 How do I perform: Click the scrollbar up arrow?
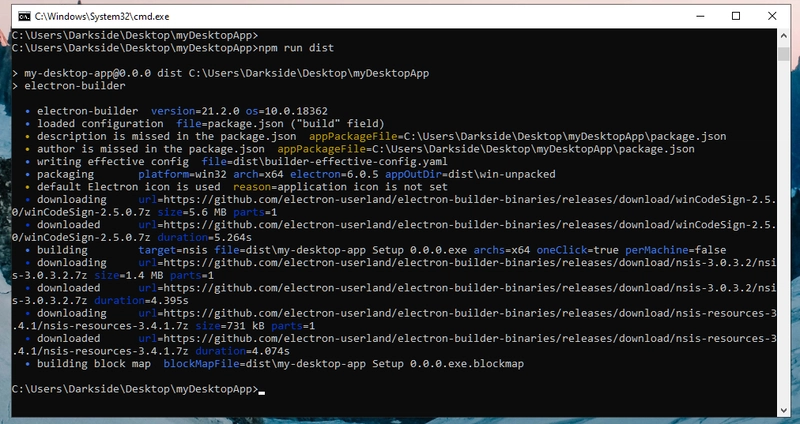[x=784, y=36]
